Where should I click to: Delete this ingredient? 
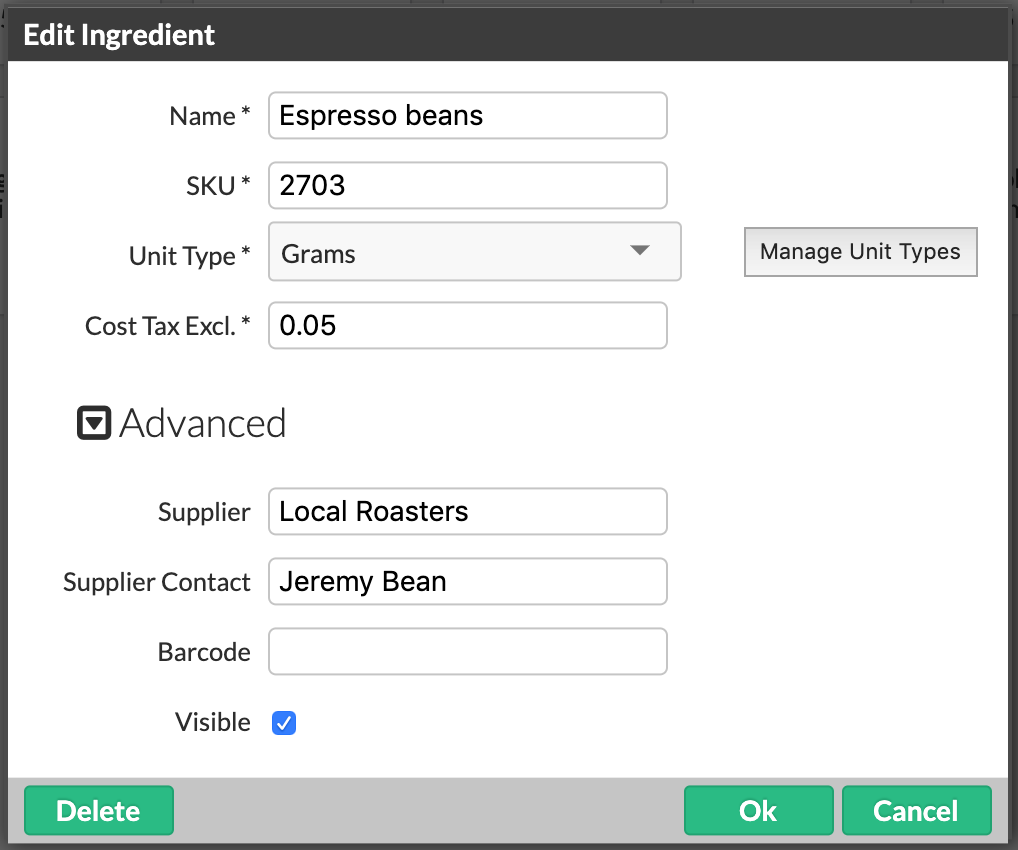pyautogui.click(x=99, y=810)
